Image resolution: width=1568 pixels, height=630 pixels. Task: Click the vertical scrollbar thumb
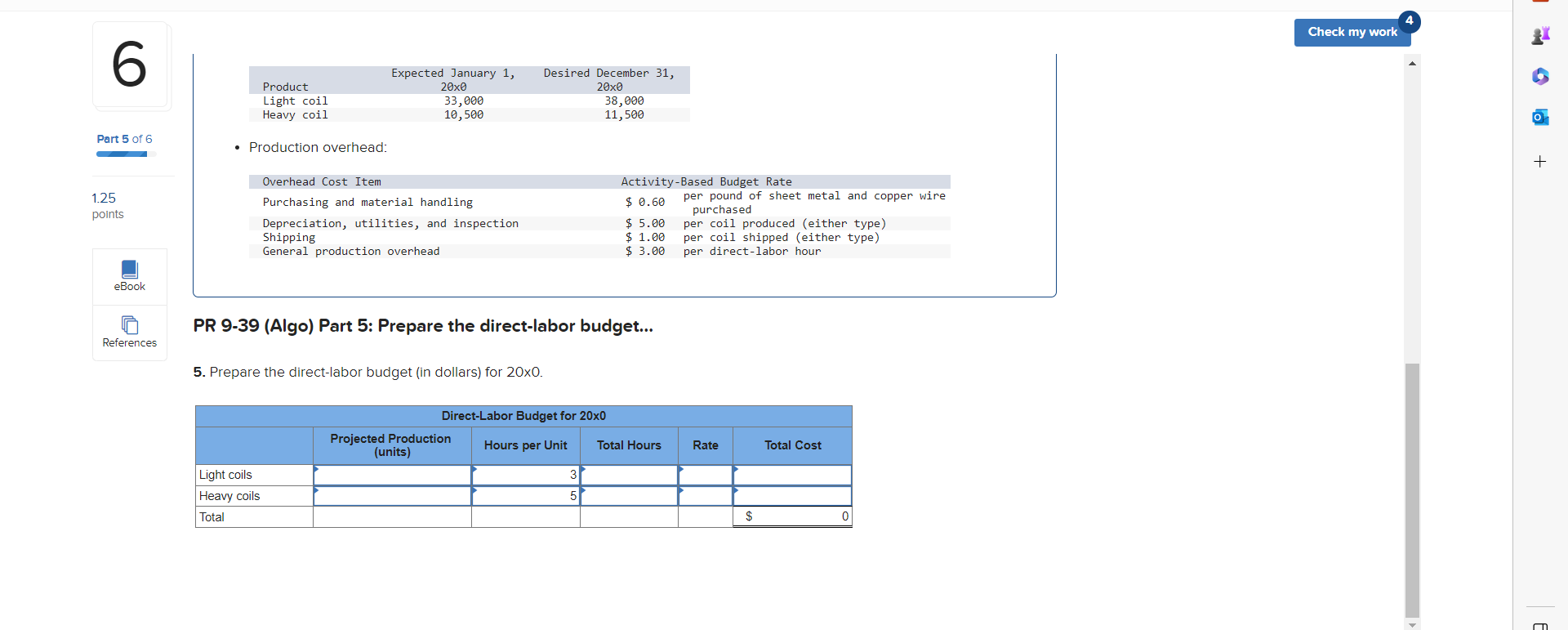pos(1412,489)
